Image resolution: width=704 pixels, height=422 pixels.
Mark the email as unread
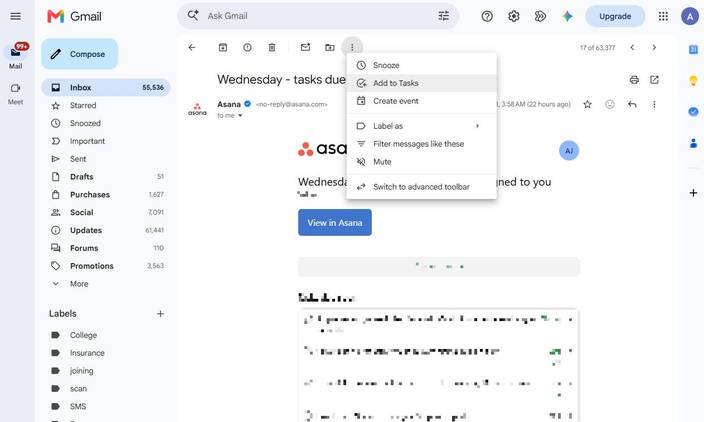(305, 47)
